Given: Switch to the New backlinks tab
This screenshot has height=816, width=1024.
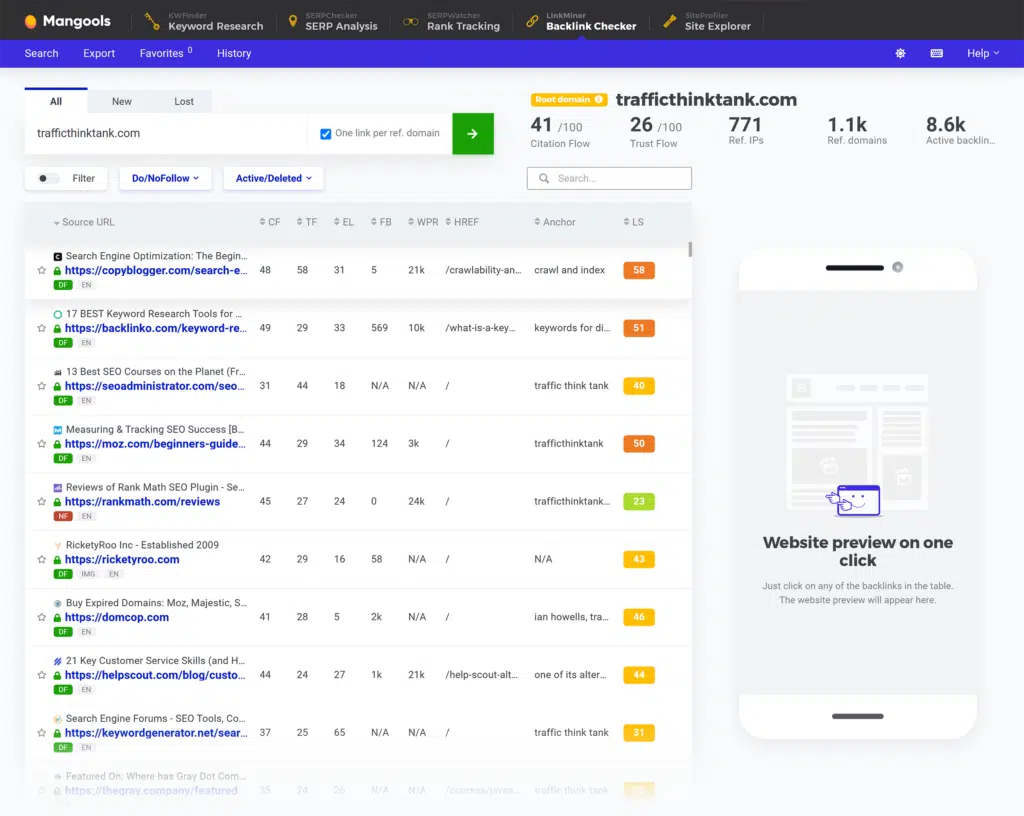Looking at the screenshot, I should tap(122, 102).
